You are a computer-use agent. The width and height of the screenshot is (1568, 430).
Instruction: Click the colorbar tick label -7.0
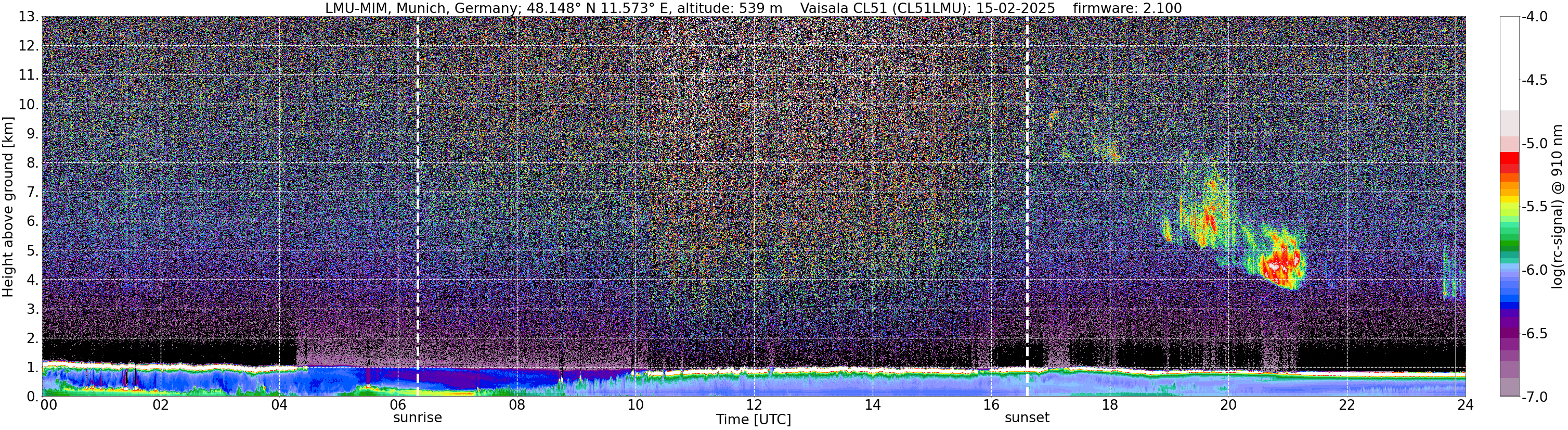click(x=1534, y=397)
